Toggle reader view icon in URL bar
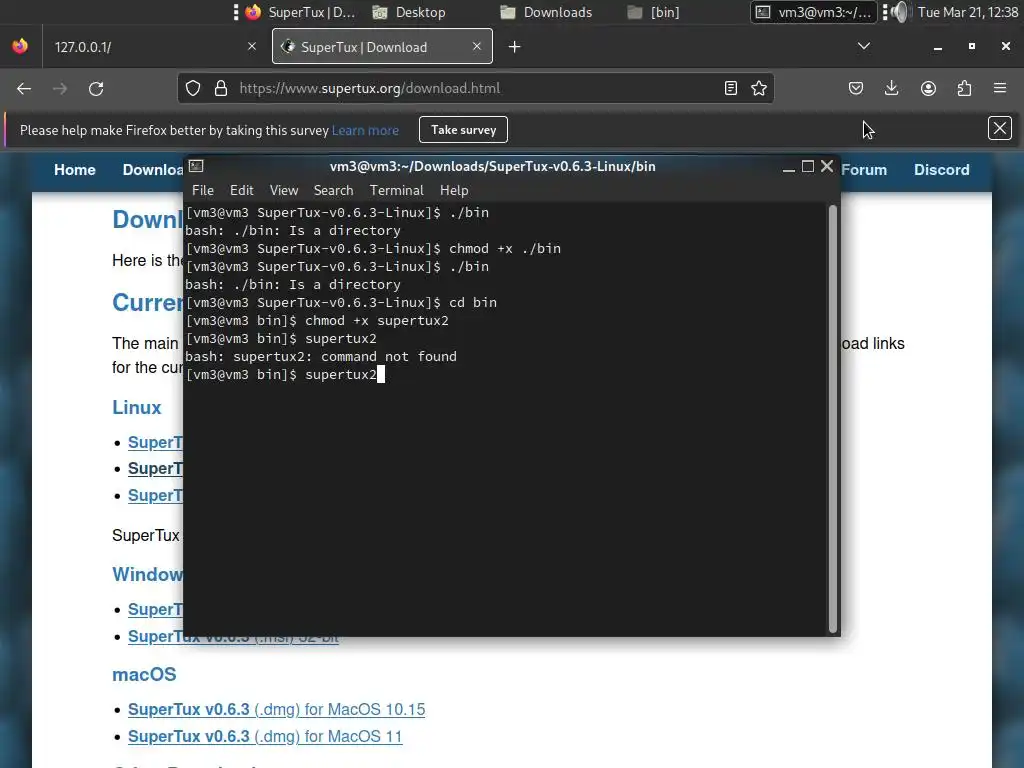 [x=731, y=88]
